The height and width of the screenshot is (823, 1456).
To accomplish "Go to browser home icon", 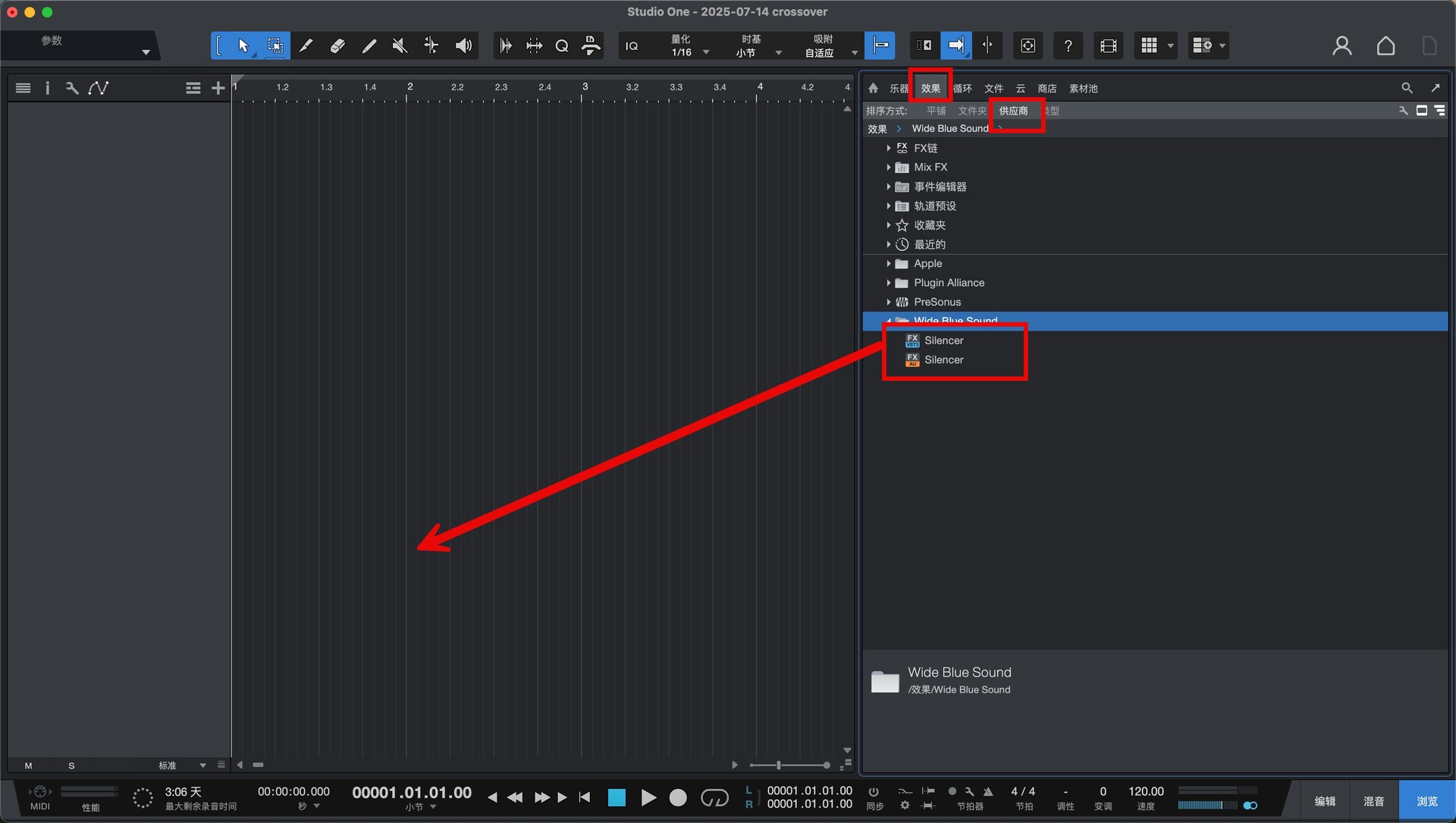I will click(873, 88).
